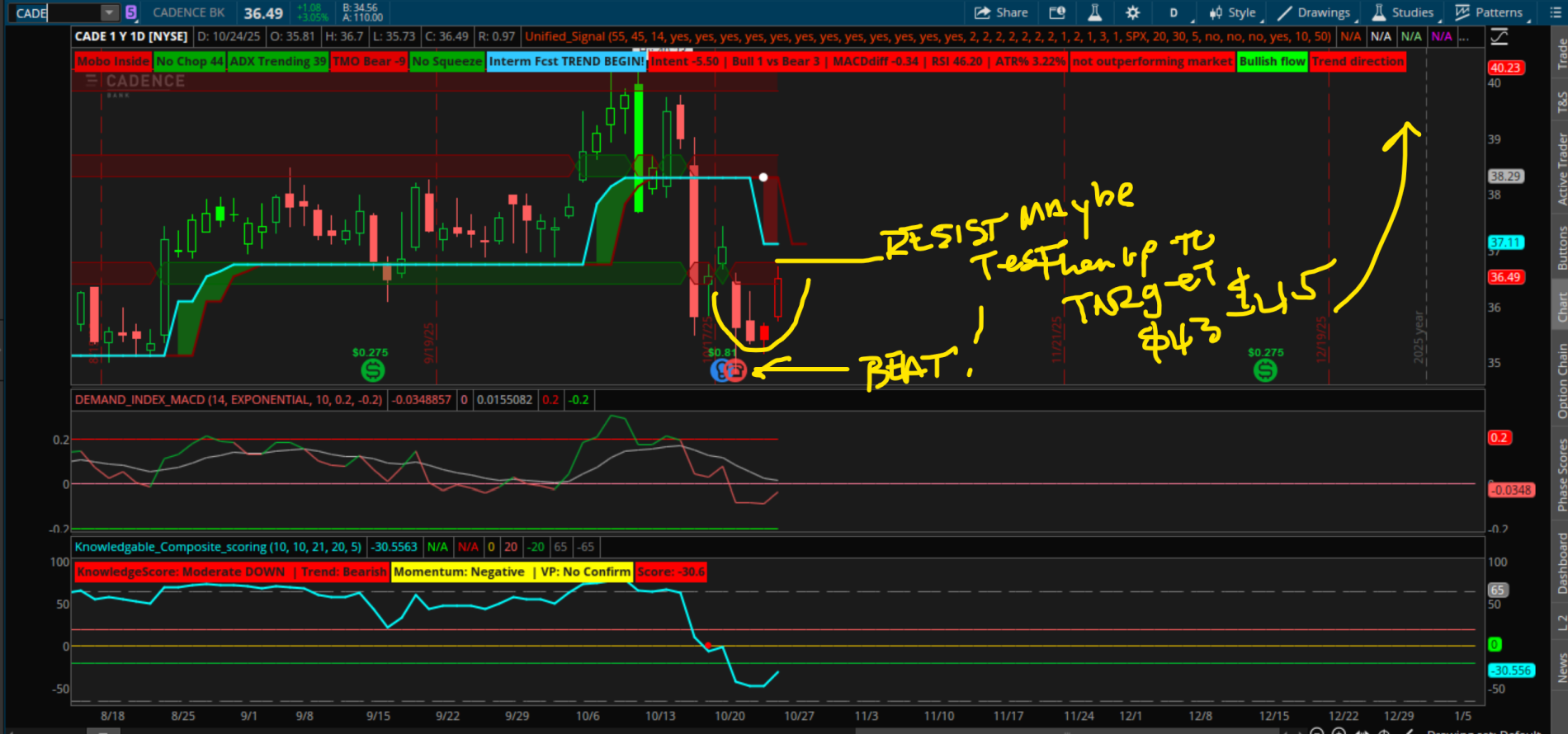Switch to the Option Chain side tab

(1561, 381)
